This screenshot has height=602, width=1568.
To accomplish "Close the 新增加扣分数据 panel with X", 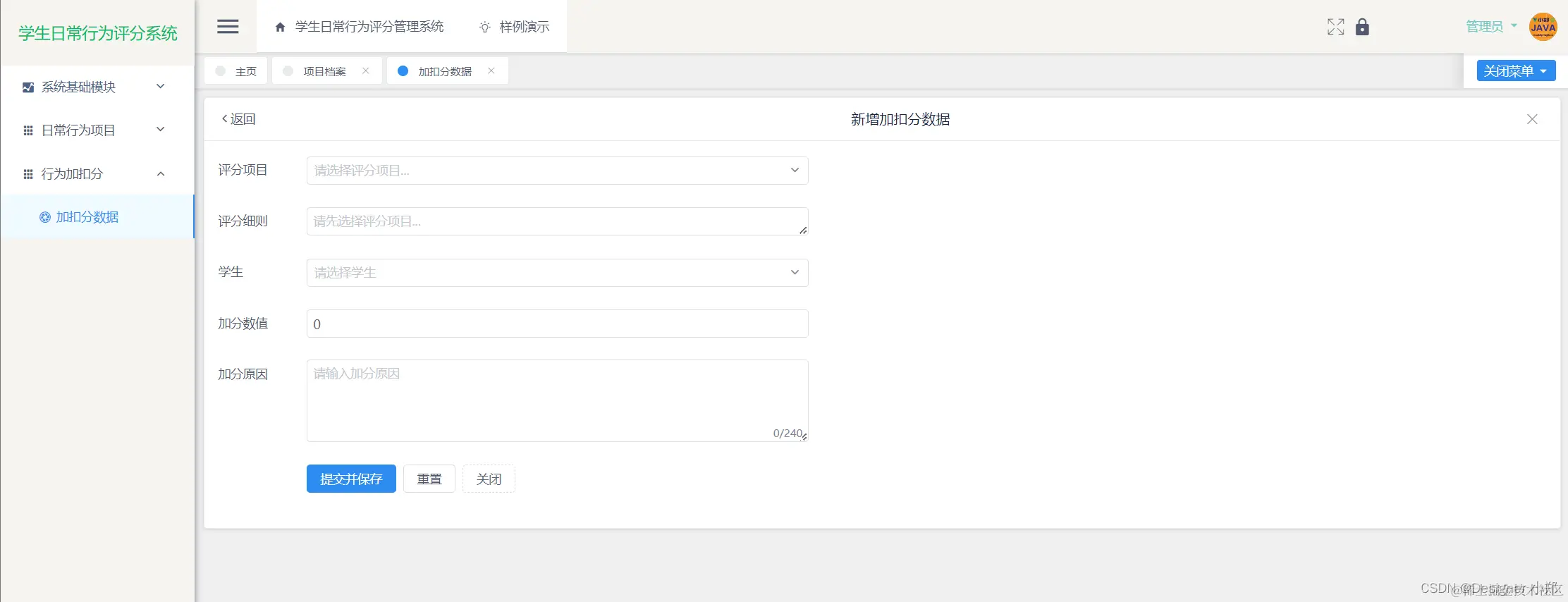I will [1532, 119].
